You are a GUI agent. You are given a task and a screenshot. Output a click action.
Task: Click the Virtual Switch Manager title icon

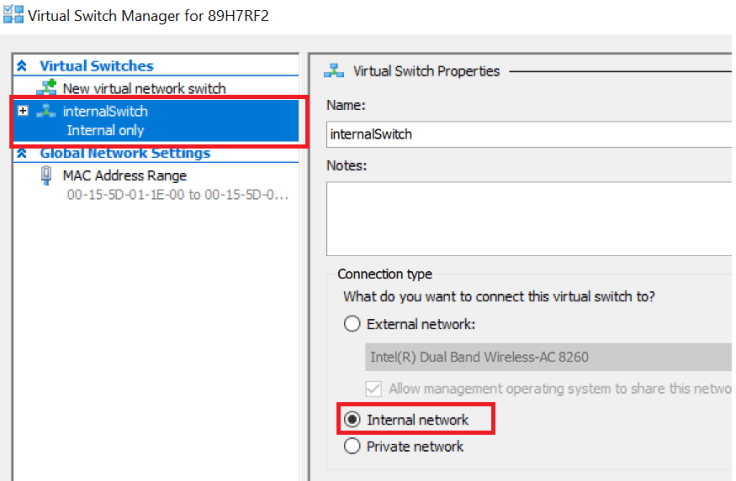coord(12,16)
